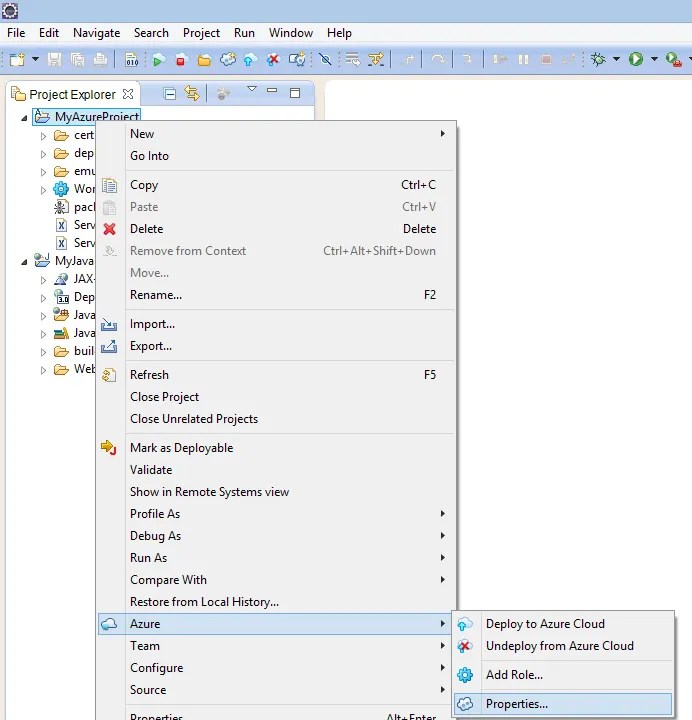Open the Project Explorer View Menu triangle
Image resolution: width=692 pixels, height=720 pixels.
point(252,89)
